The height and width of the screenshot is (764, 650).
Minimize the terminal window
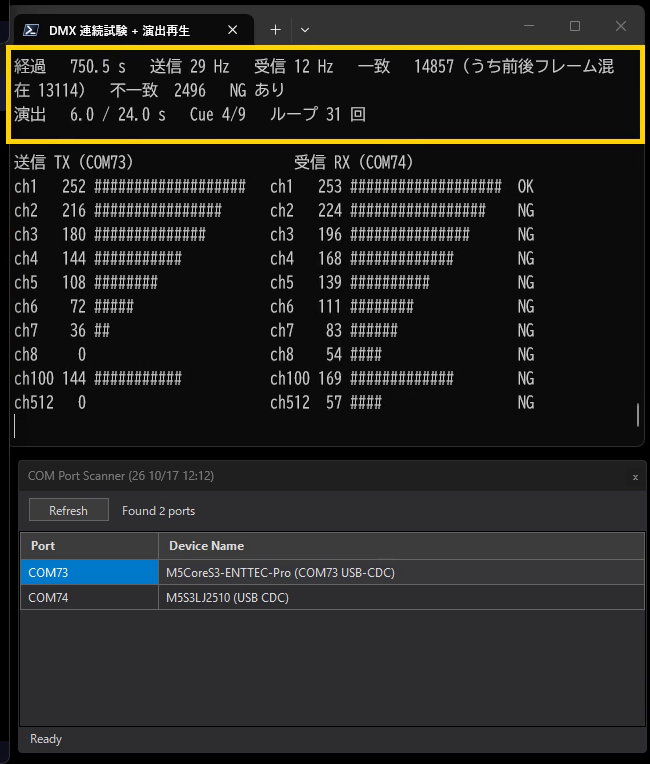click(529, 26)
